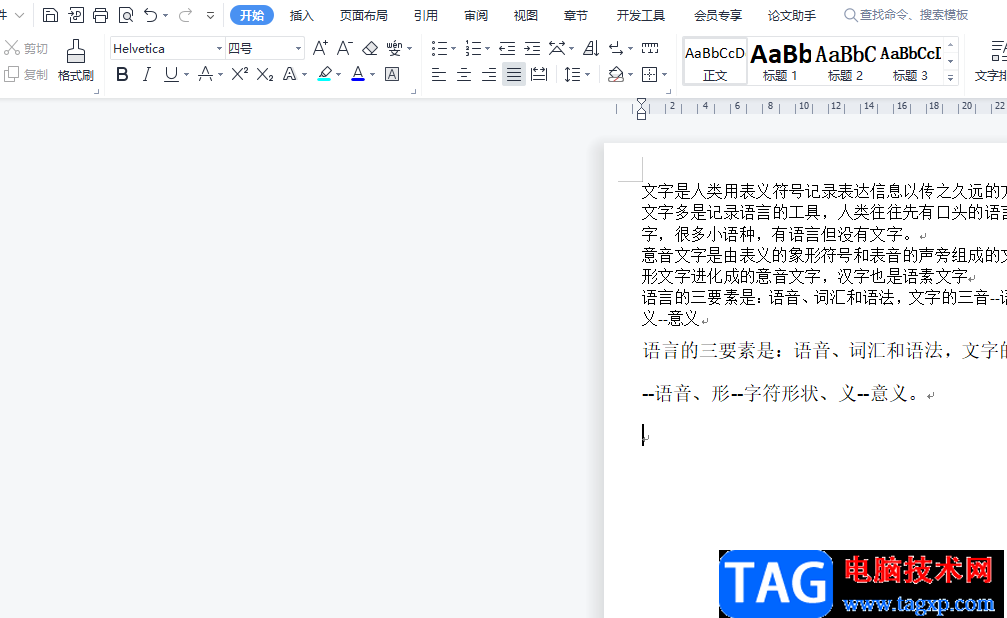Image resolution: width=1007 pixels, height=618 pixels.
Task: Switch to the 审阅 tab
Action: (x=475, y=15)
